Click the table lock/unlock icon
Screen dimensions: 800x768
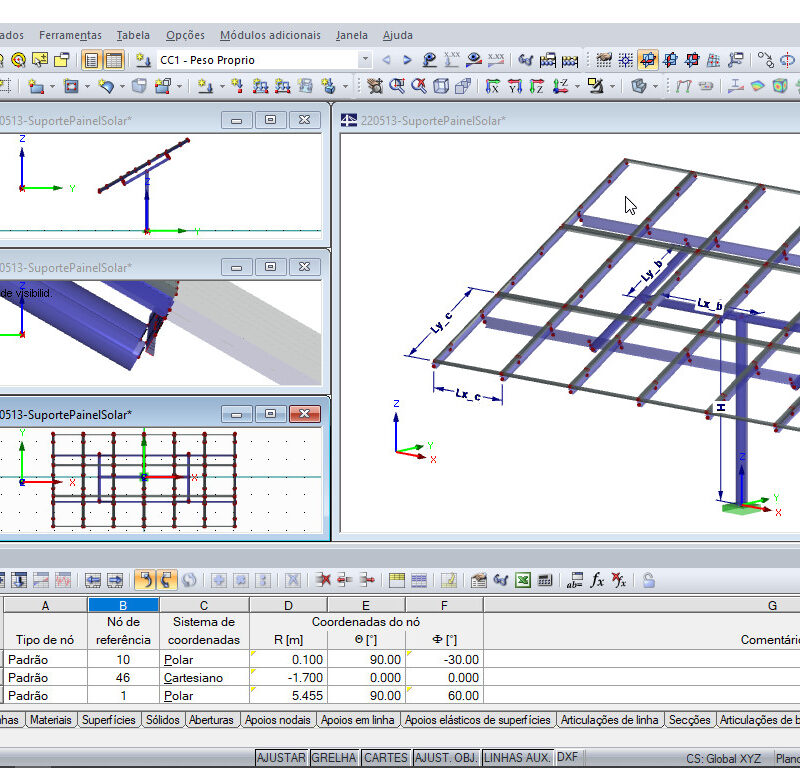click(x=648, y=580)
